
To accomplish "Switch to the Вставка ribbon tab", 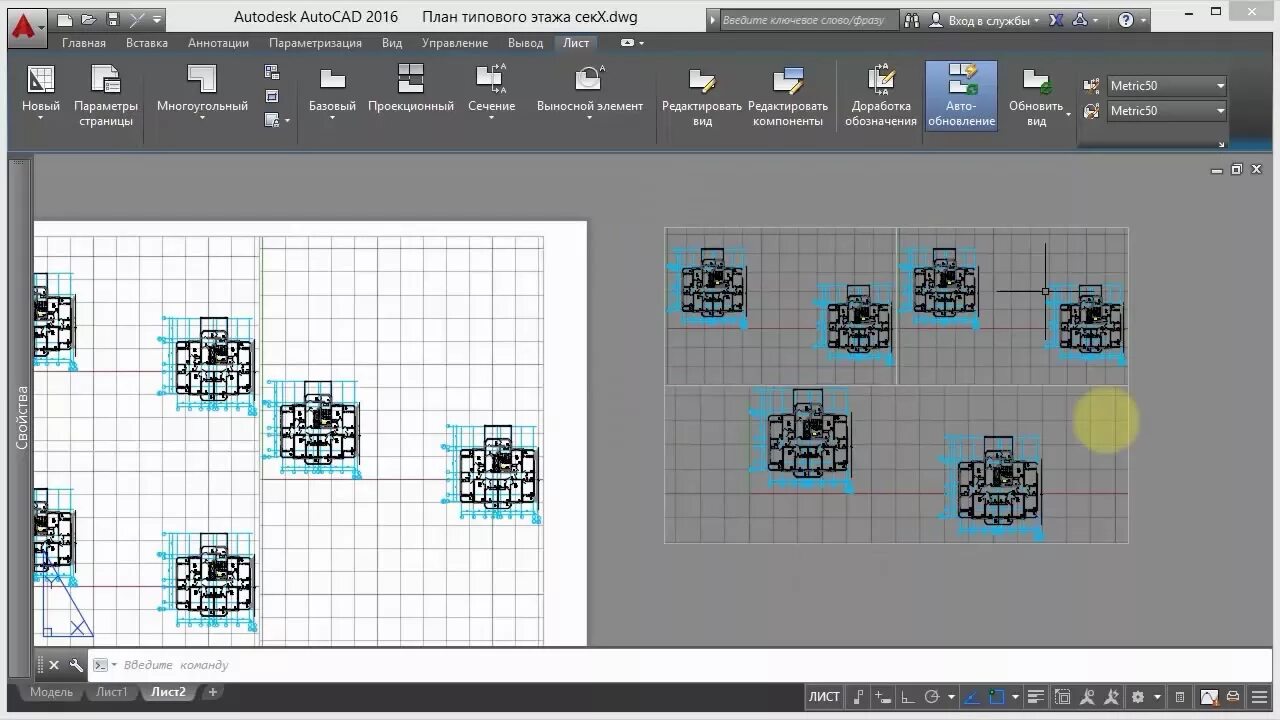I will tap(147, 43).
